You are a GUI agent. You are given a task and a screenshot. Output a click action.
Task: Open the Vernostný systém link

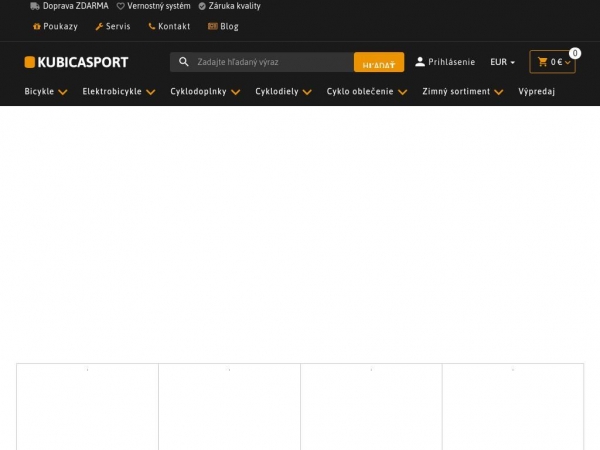pos(159,6)
